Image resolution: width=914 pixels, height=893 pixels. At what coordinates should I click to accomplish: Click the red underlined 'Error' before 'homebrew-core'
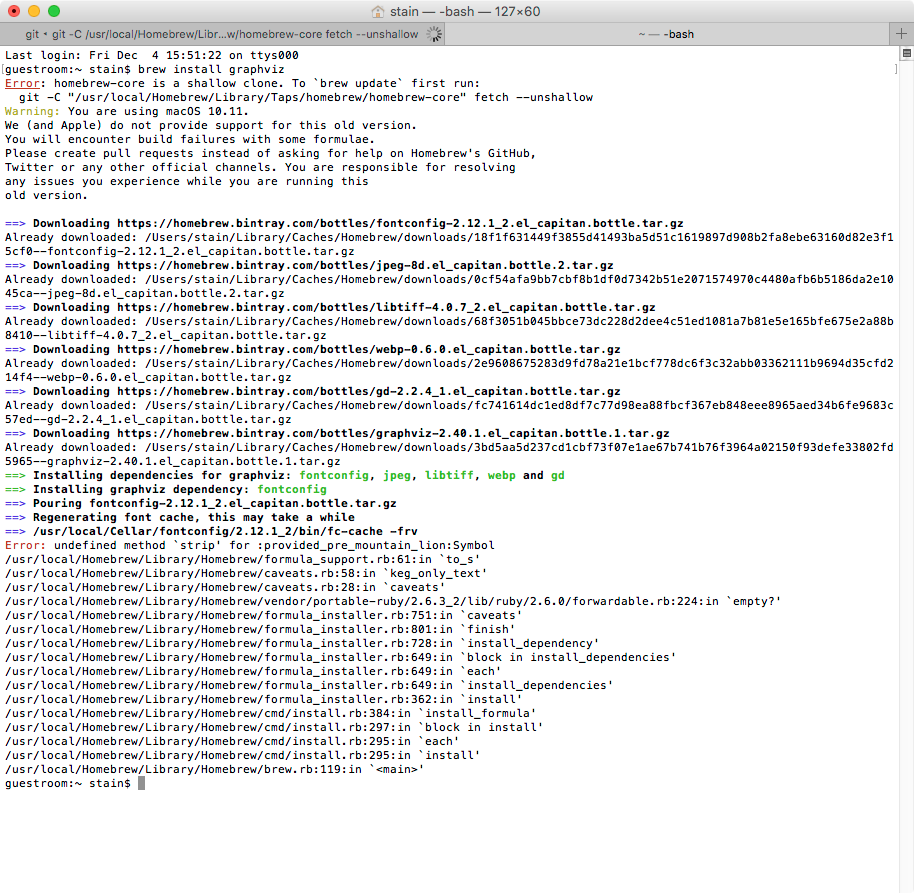tap(22, 83)
